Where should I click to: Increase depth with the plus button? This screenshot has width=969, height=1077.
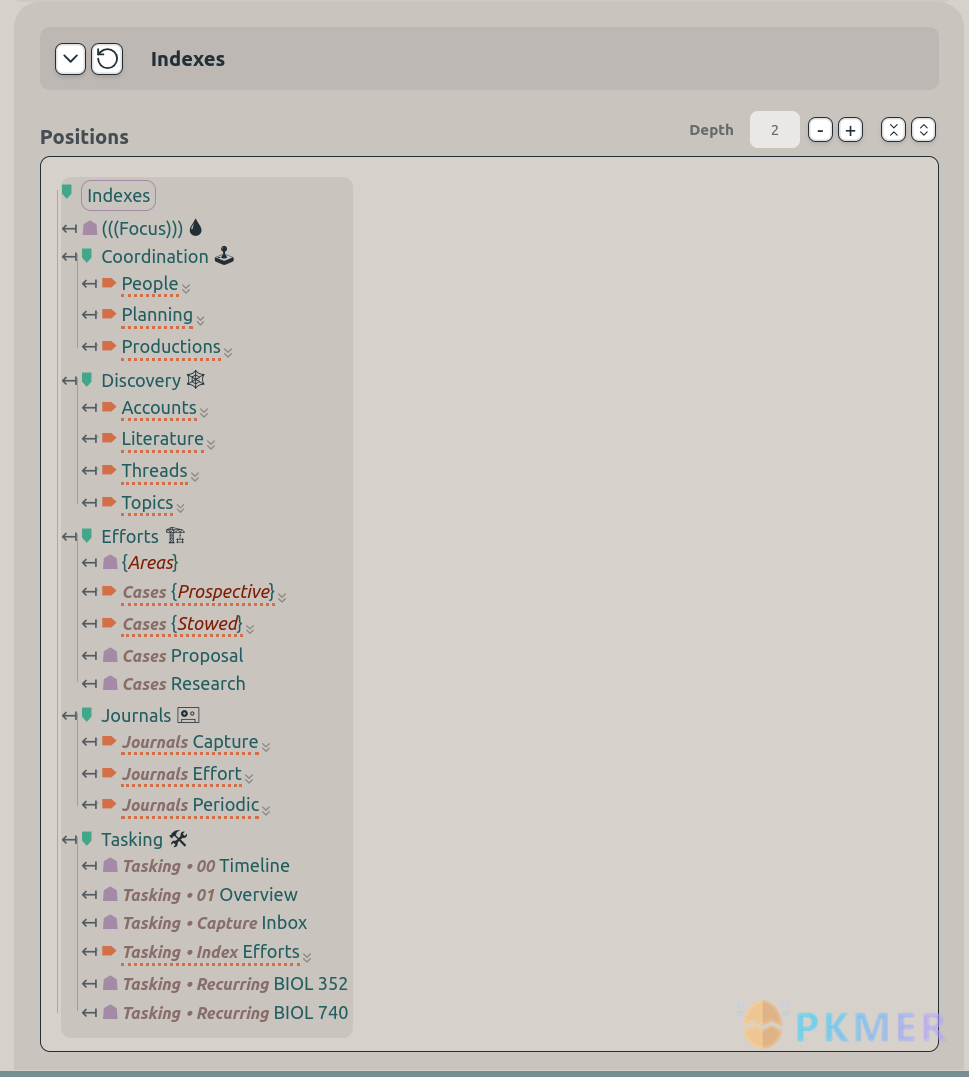[x=850, y=130]
